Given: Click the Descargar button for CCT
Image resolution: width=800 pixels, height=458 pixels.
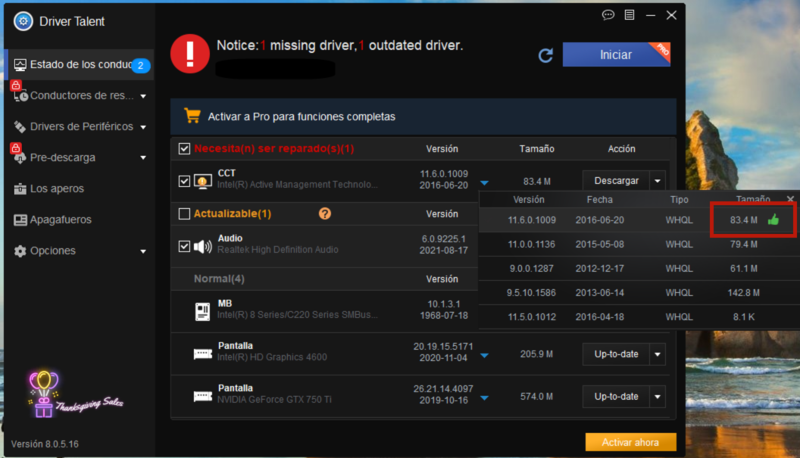Looking at the screenshot, I should coord(616,181).
